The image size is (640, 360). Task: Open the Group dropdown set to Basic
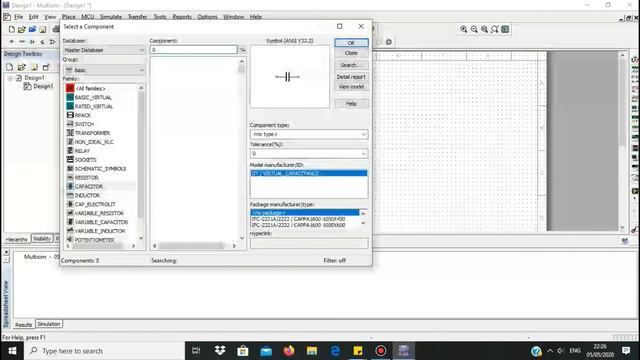[104, 70]
